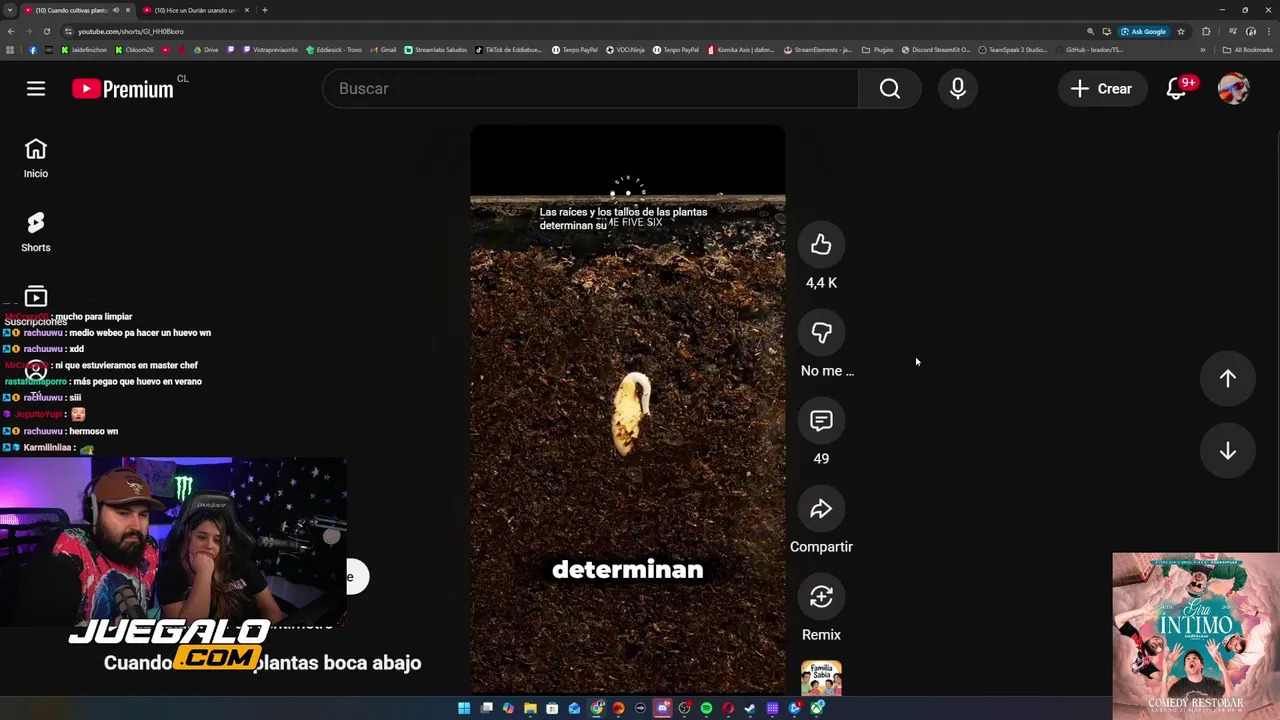
Task: Dislike this Short
Action: (821, 333)
